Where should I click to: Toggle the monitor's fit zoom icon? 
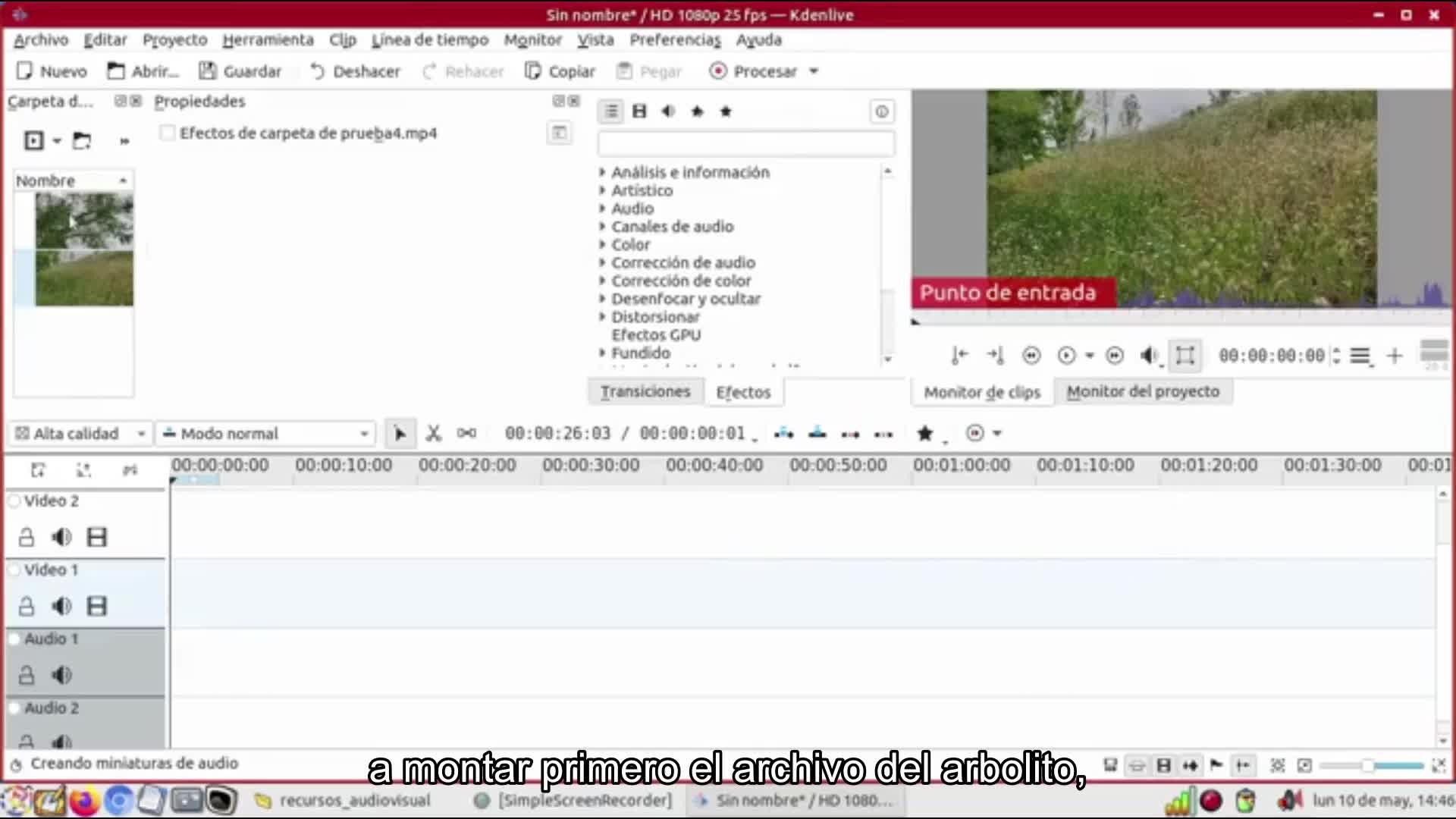(1185, 355)
